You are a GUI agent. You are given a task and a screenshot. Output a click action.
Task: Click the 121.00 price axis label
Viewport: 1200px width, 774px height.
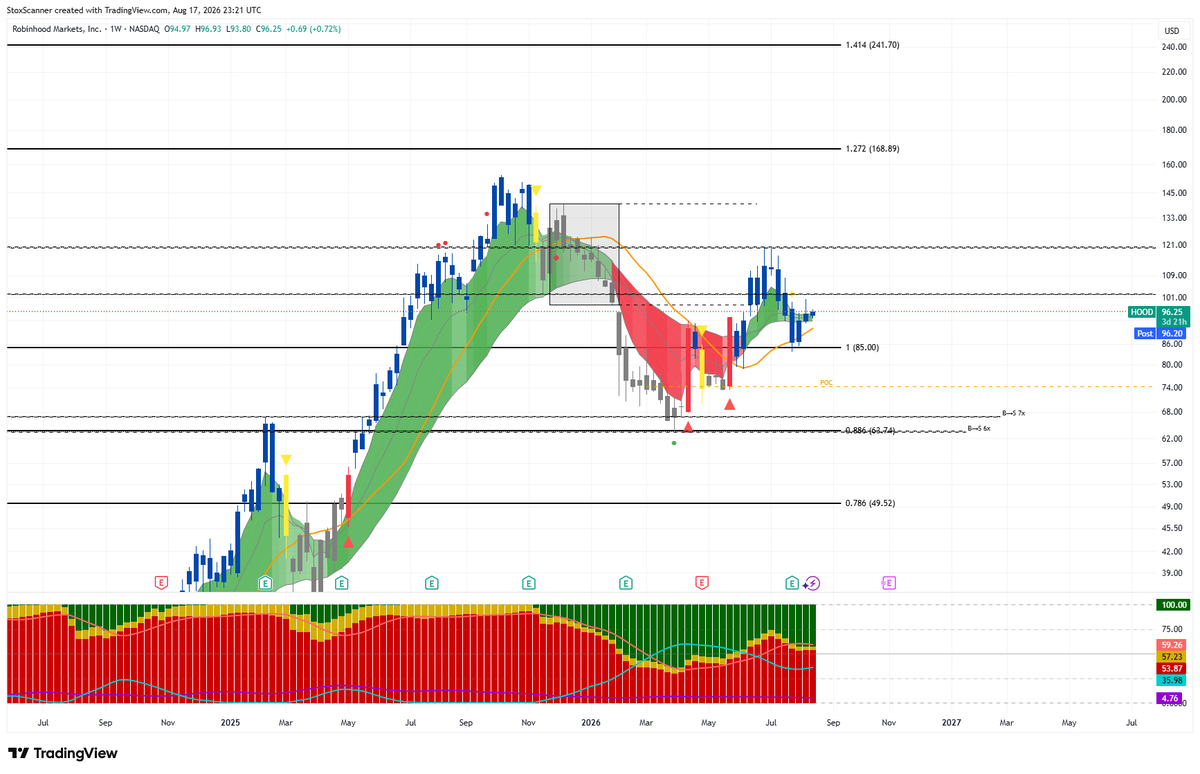[x=1172, y=245]
